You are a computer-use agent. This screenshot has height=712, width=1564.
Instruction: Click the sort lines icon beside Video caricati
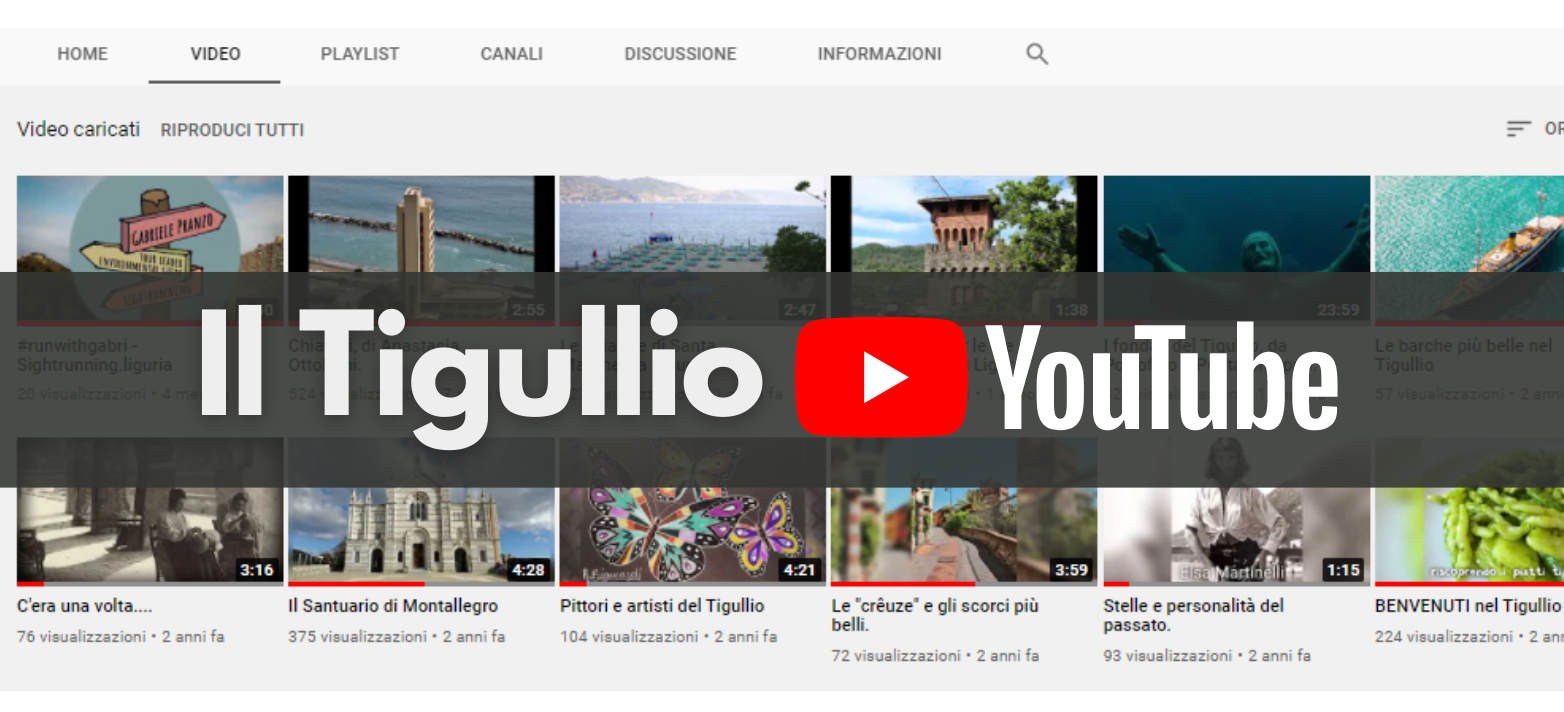point(1518,129)
